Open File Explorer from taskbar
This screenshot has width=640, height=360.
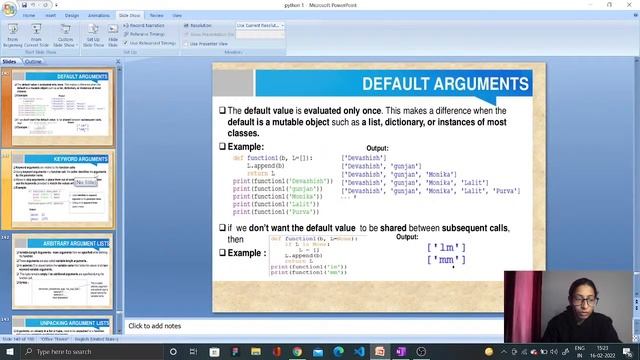coord(256,351)
